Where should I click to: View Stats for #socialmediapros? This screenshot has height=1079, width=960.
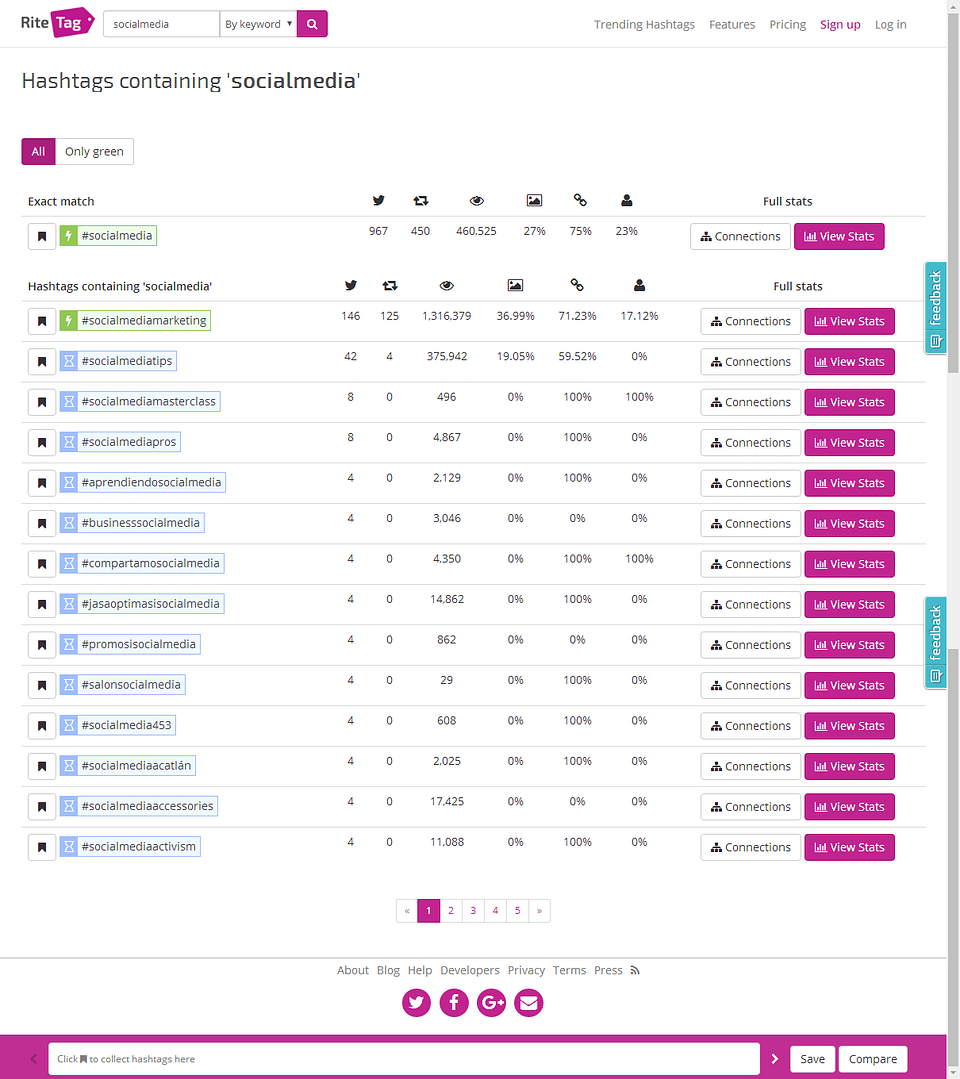point(849,443)
